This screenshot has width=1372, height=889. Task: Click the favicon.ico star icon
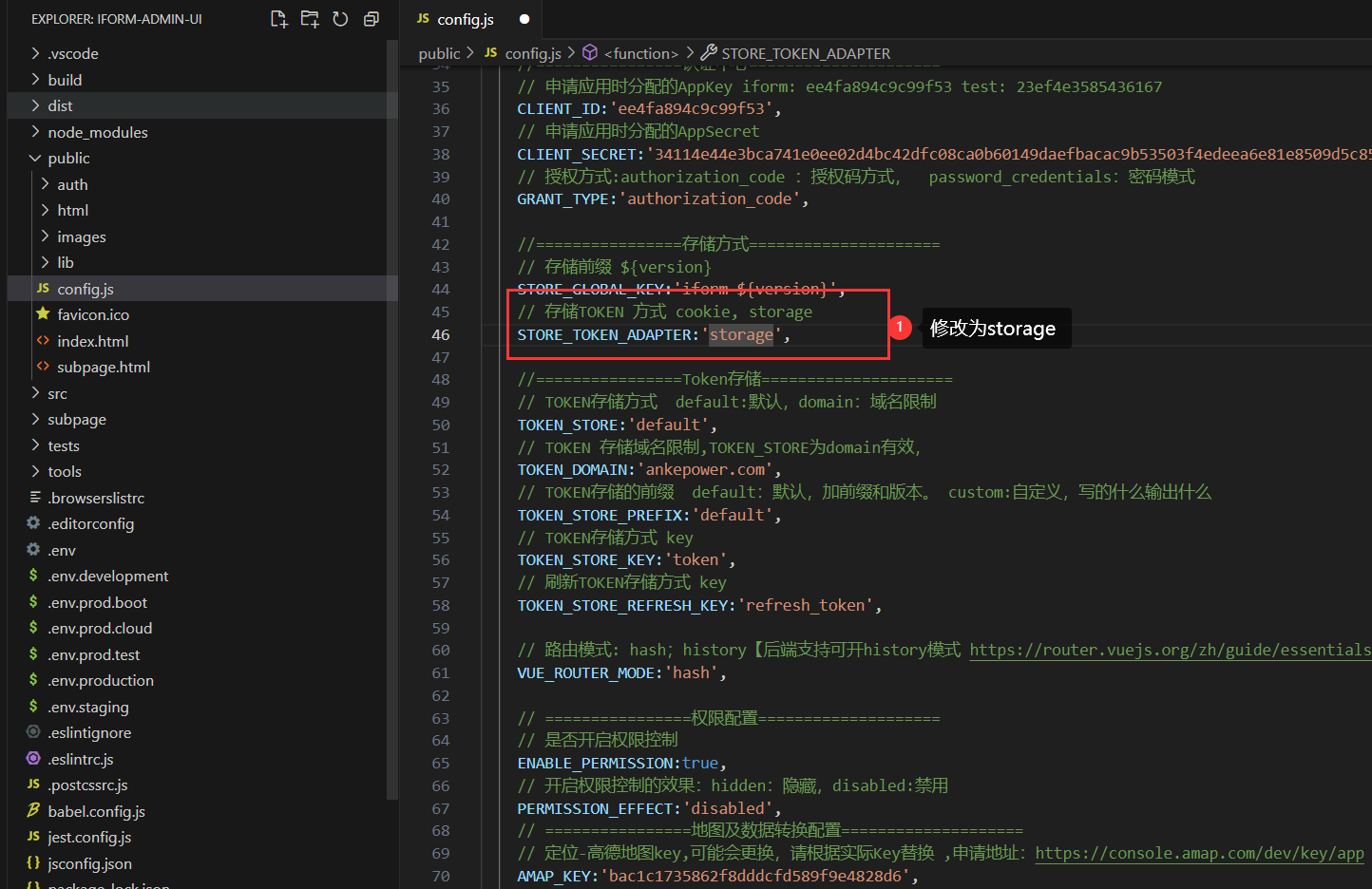43,314
